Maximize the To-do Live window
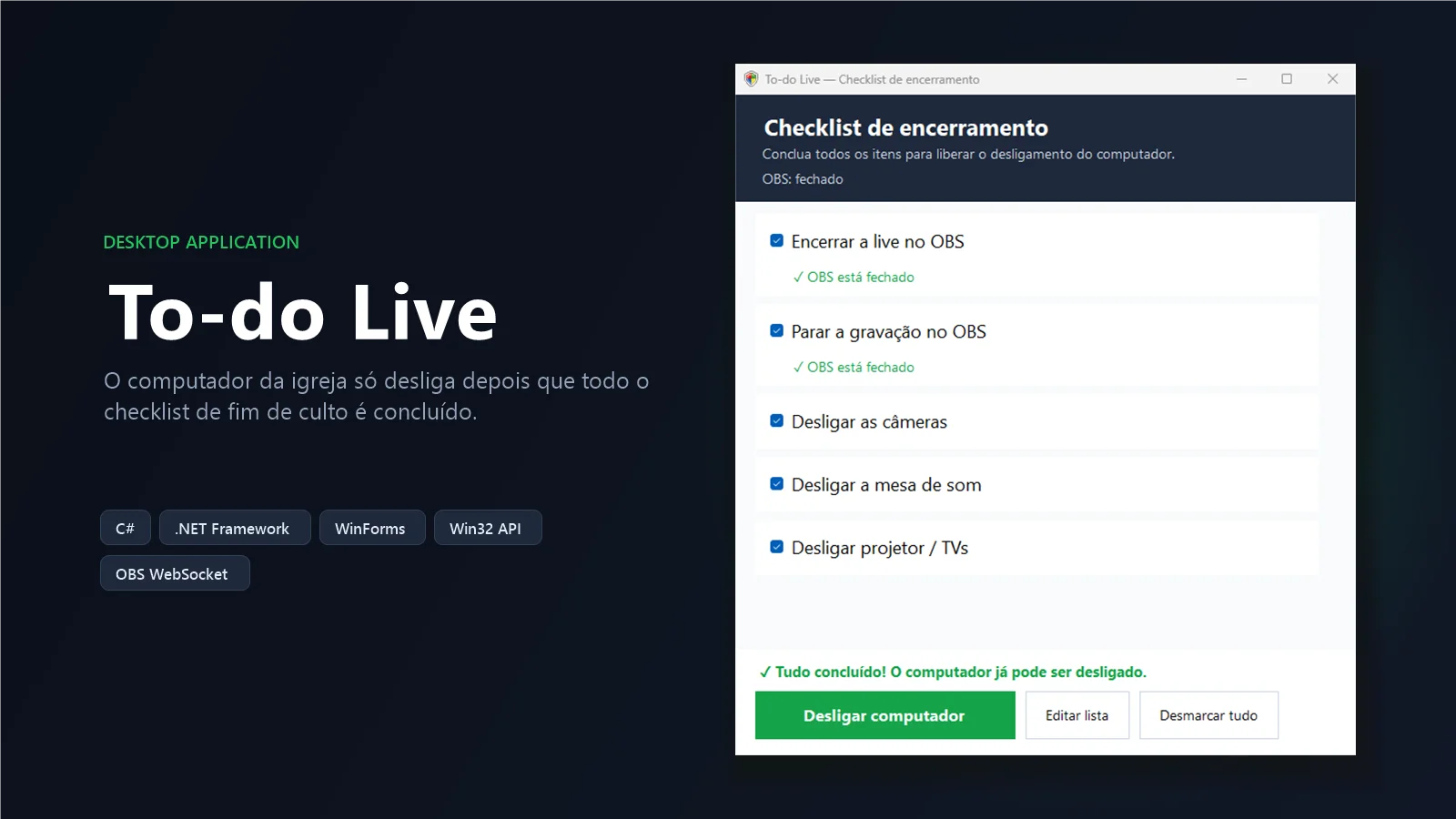 pos(1287,79)
